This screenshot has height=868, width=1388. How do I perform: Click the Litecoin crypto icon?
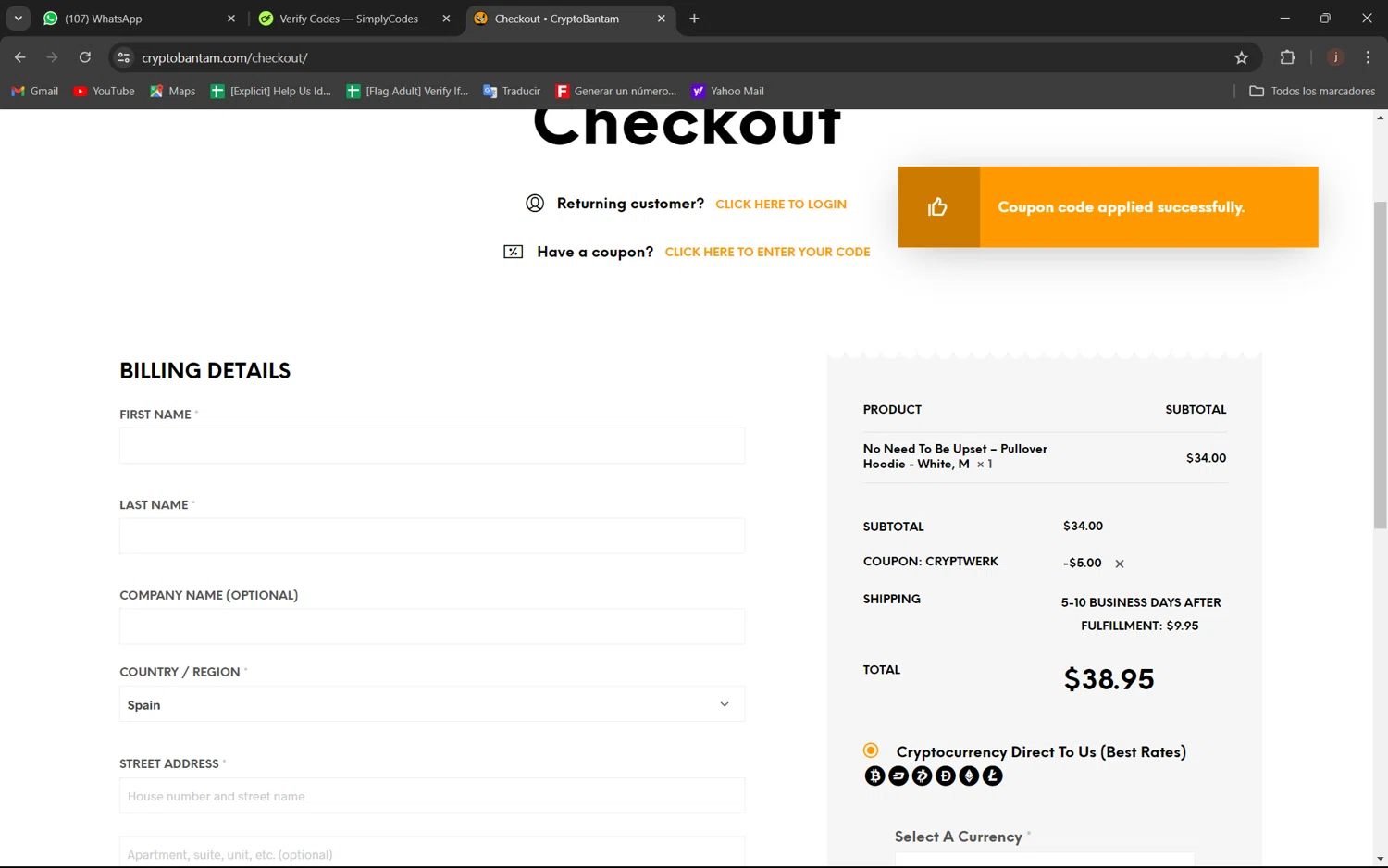click(992, 775)
